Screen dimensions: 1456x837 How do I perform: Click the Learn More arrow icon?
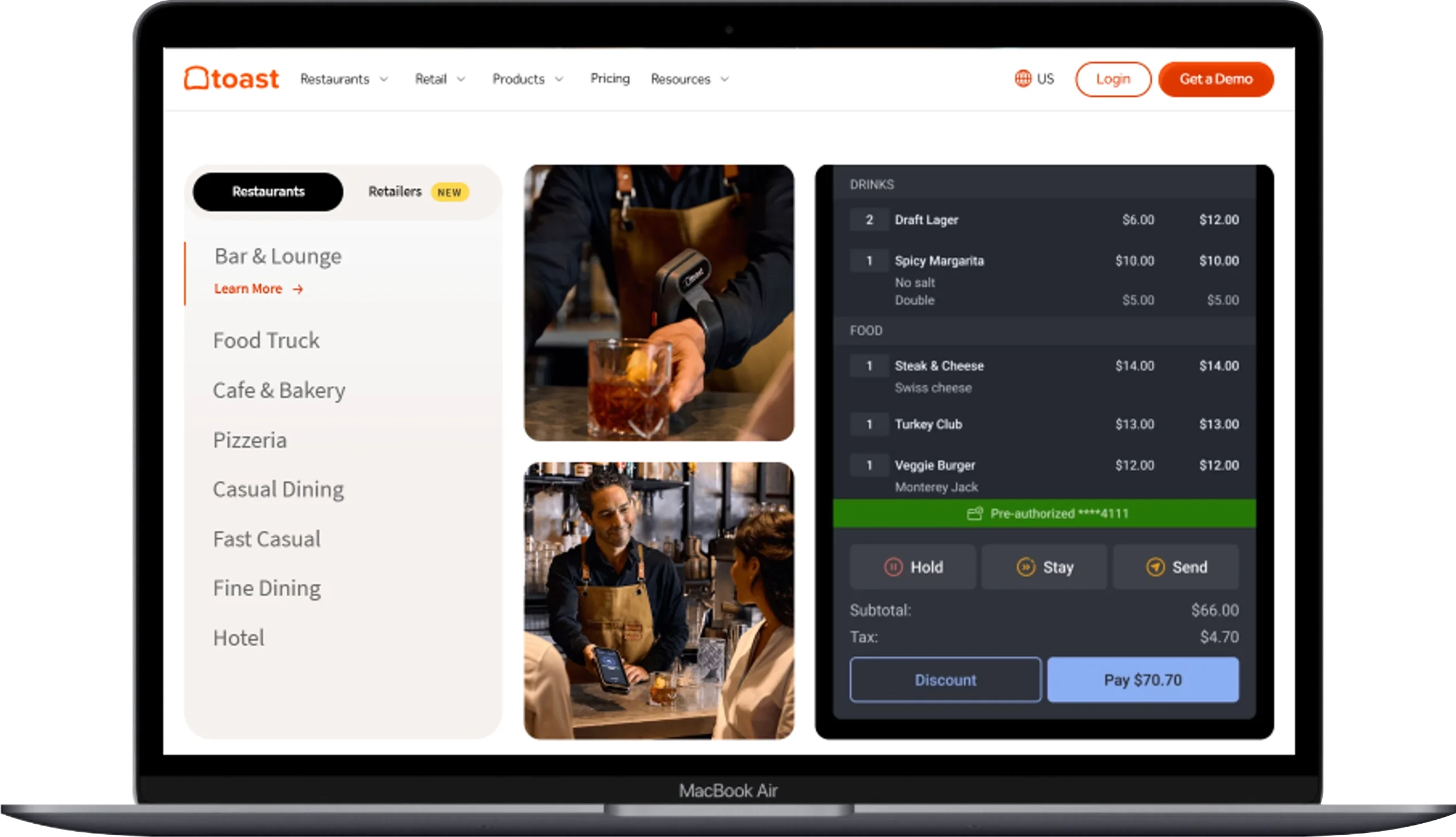tap(298, 289)
